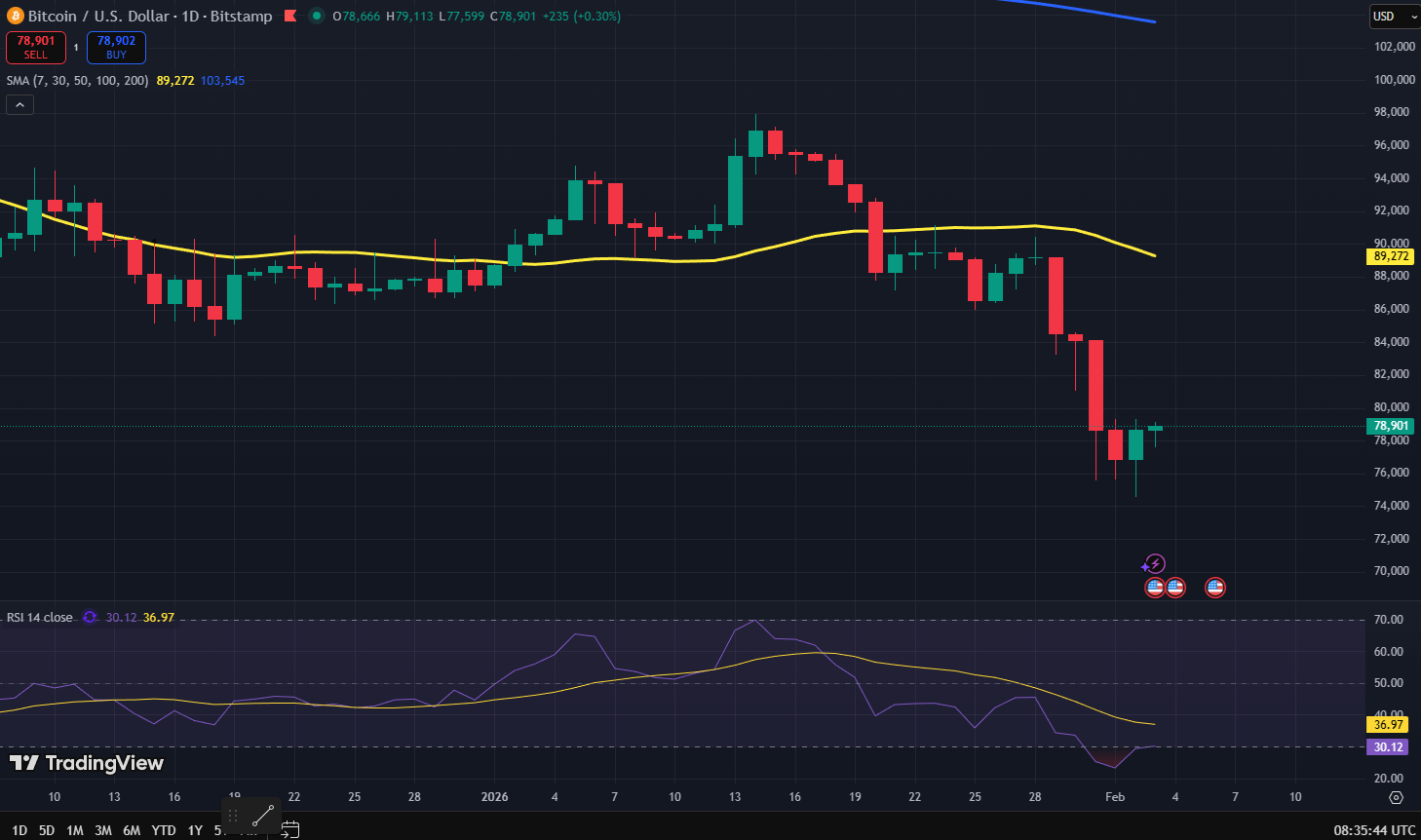Screen dimensions: 1421x840
Task: Click the green 78,901 price axis label
Action: tap(1391, 426)
